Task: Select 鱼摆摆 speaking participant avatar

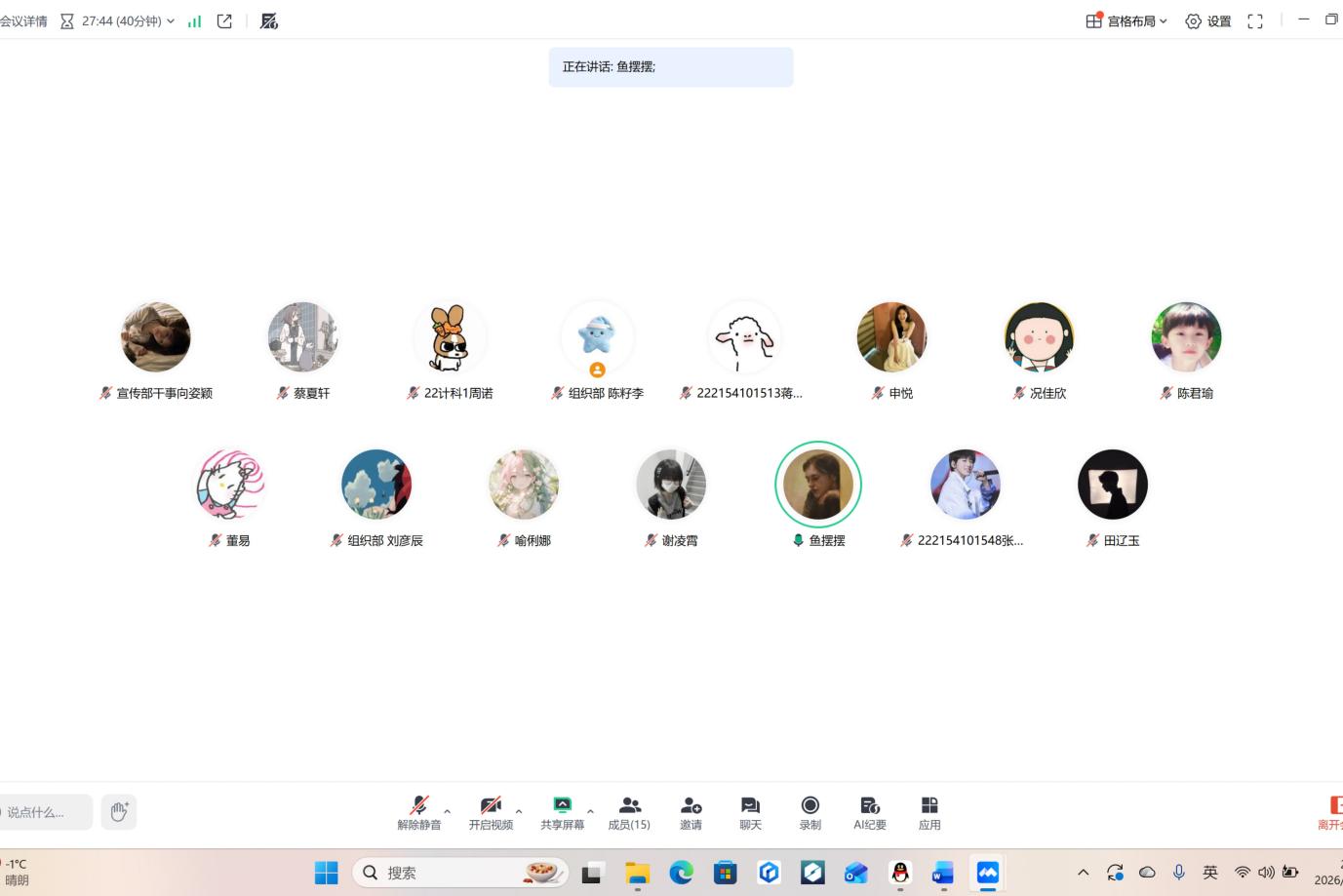Action: (817, 485)
